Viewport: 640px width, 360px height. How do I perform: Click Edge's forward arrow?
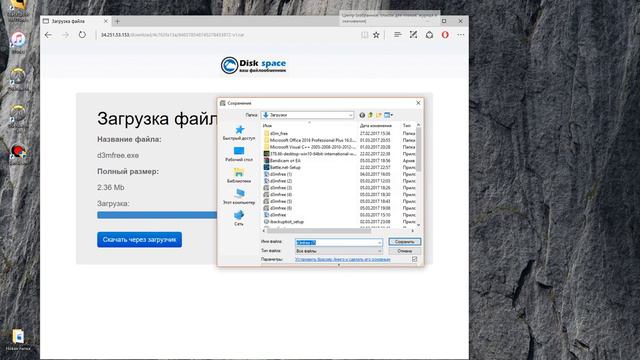[x=65, y=35]
